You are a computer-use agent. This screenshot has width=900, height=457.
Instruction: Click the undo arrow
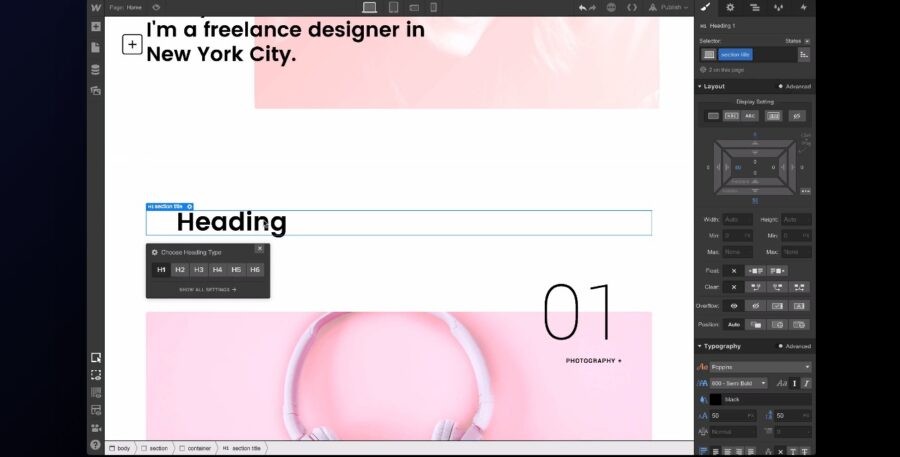click(x=583, y=7)
